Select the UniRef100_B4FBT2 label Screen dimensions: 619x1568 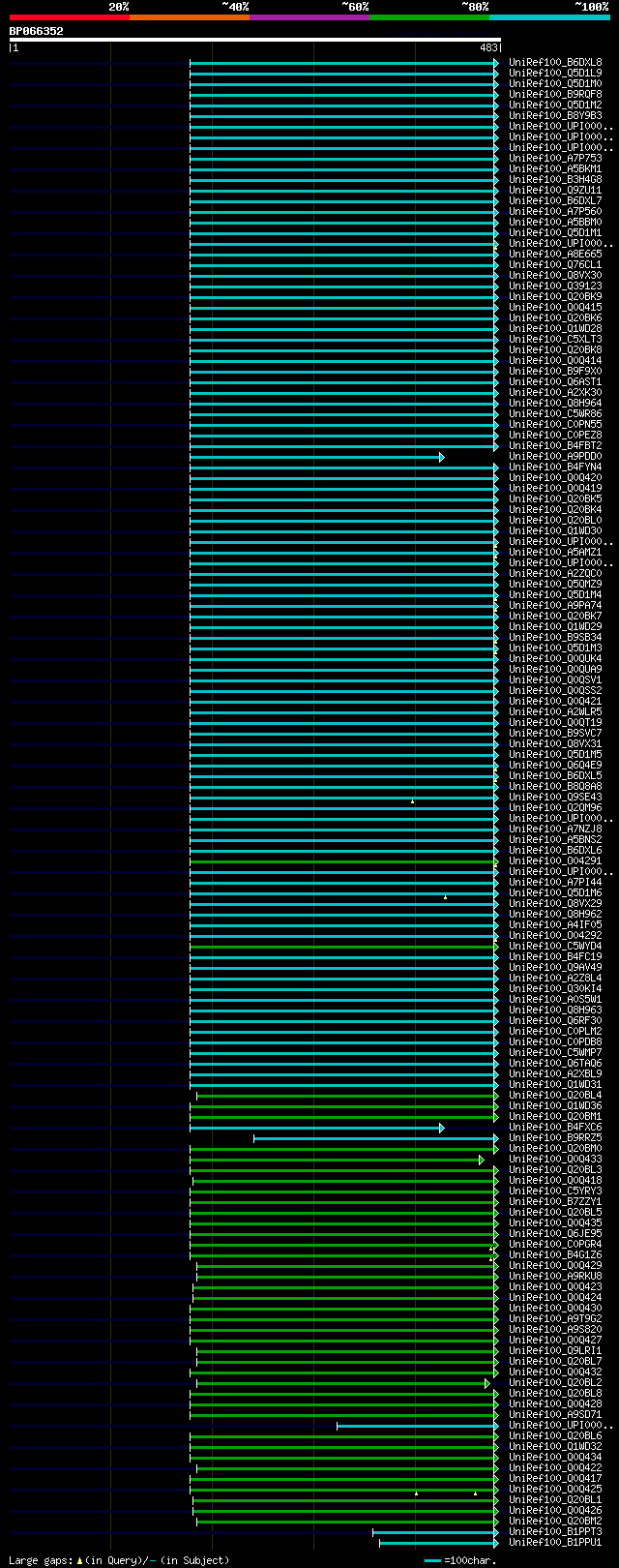click(555, 445)
